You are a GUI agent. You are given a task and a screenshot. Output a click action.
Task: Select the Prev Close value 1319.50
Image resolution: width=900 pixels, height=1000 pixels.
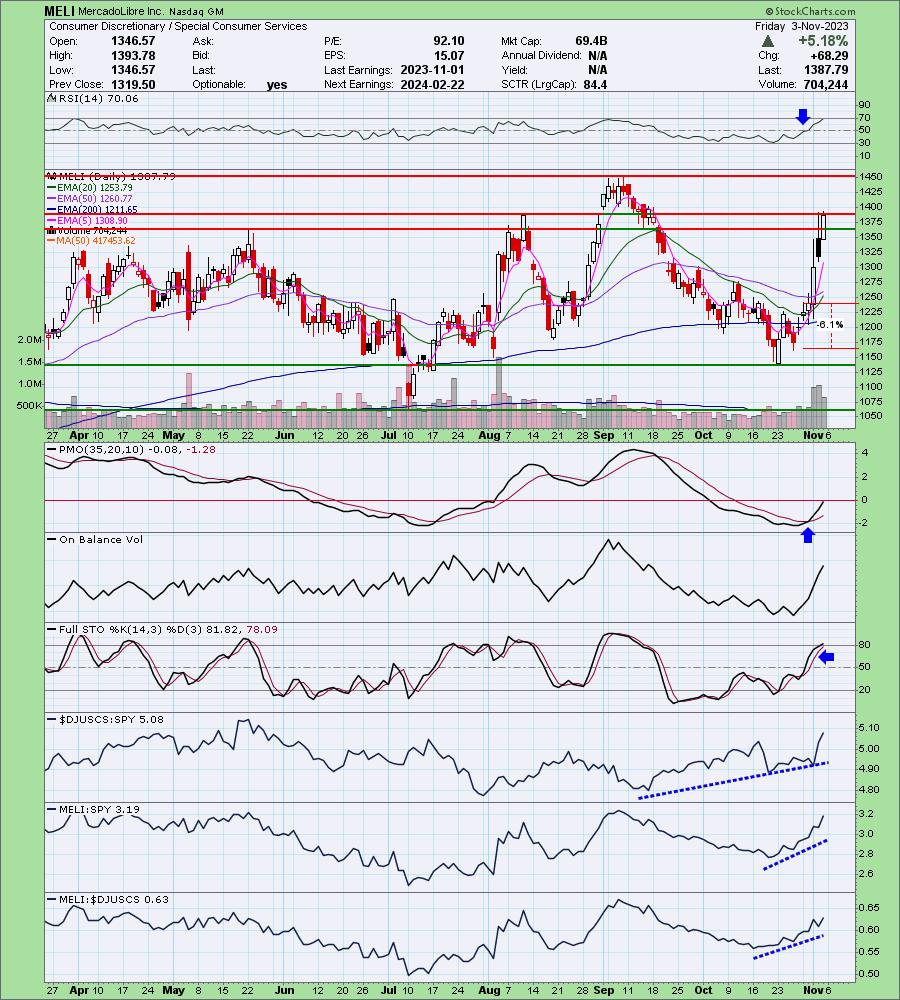pos(133,85)
